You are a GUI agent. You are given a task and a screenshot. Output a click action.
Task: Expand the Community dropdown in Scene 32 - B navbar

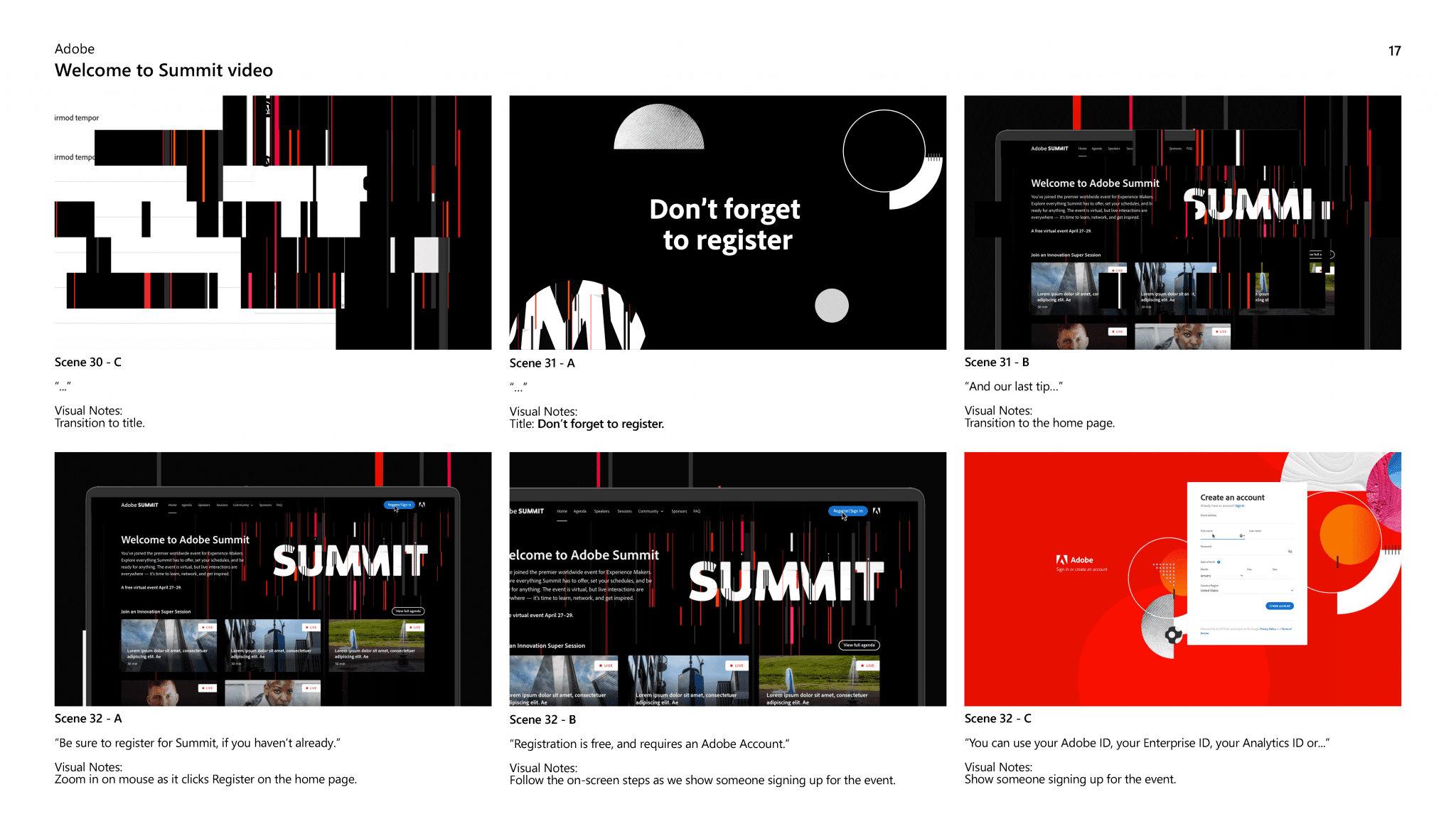pyautogui.click(x=651, y=511)
